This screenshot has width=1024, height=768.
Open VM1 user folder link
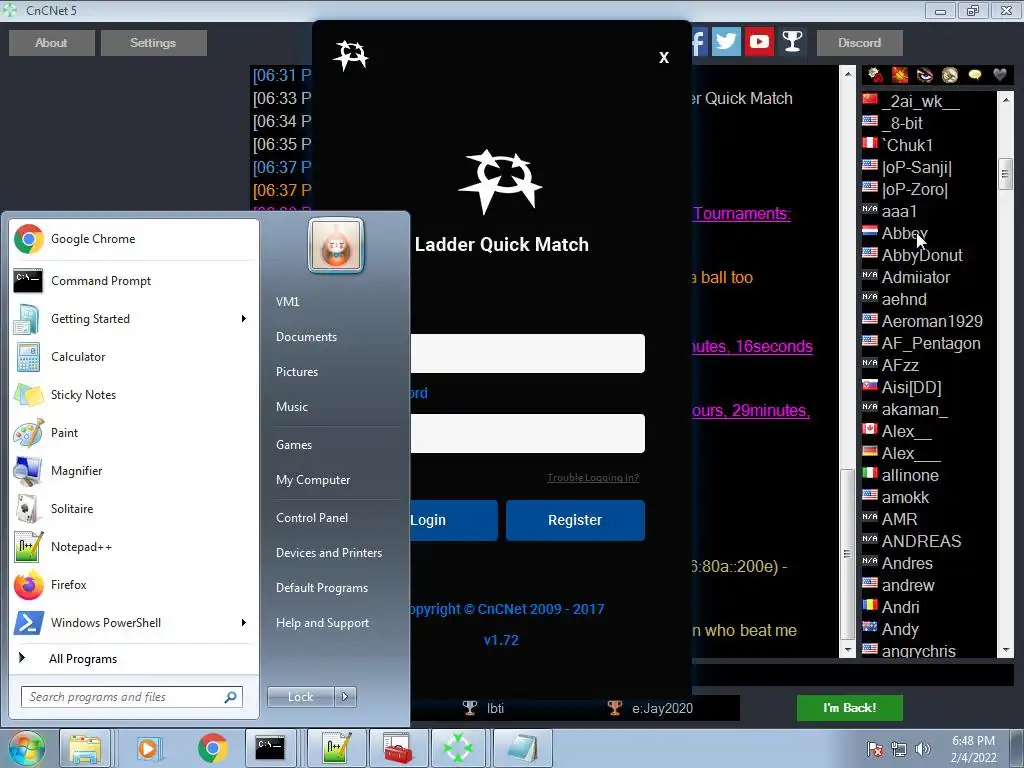click(287, 302)
